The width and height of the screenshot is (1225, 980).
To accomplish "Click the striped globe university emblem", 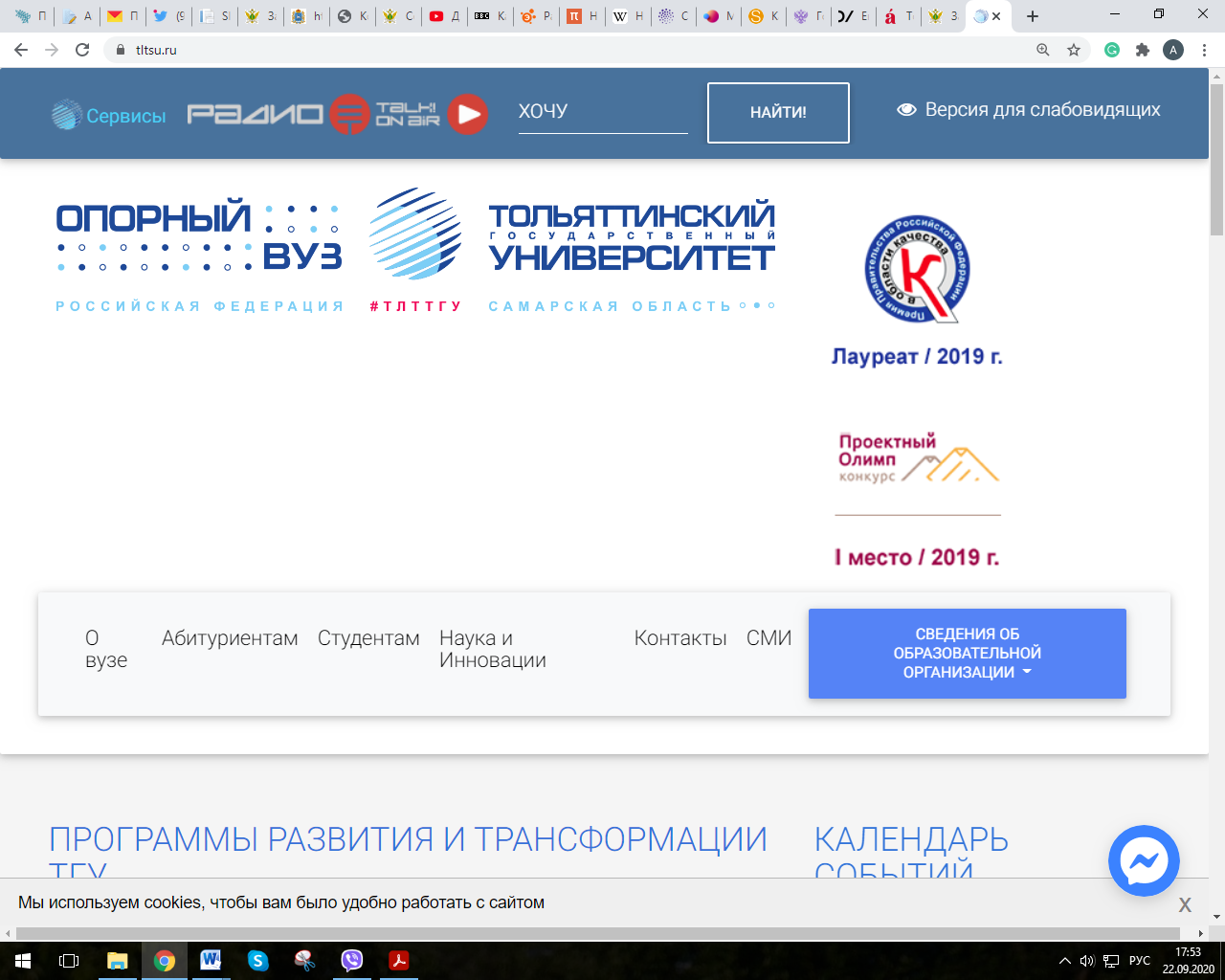I will 415,234.
